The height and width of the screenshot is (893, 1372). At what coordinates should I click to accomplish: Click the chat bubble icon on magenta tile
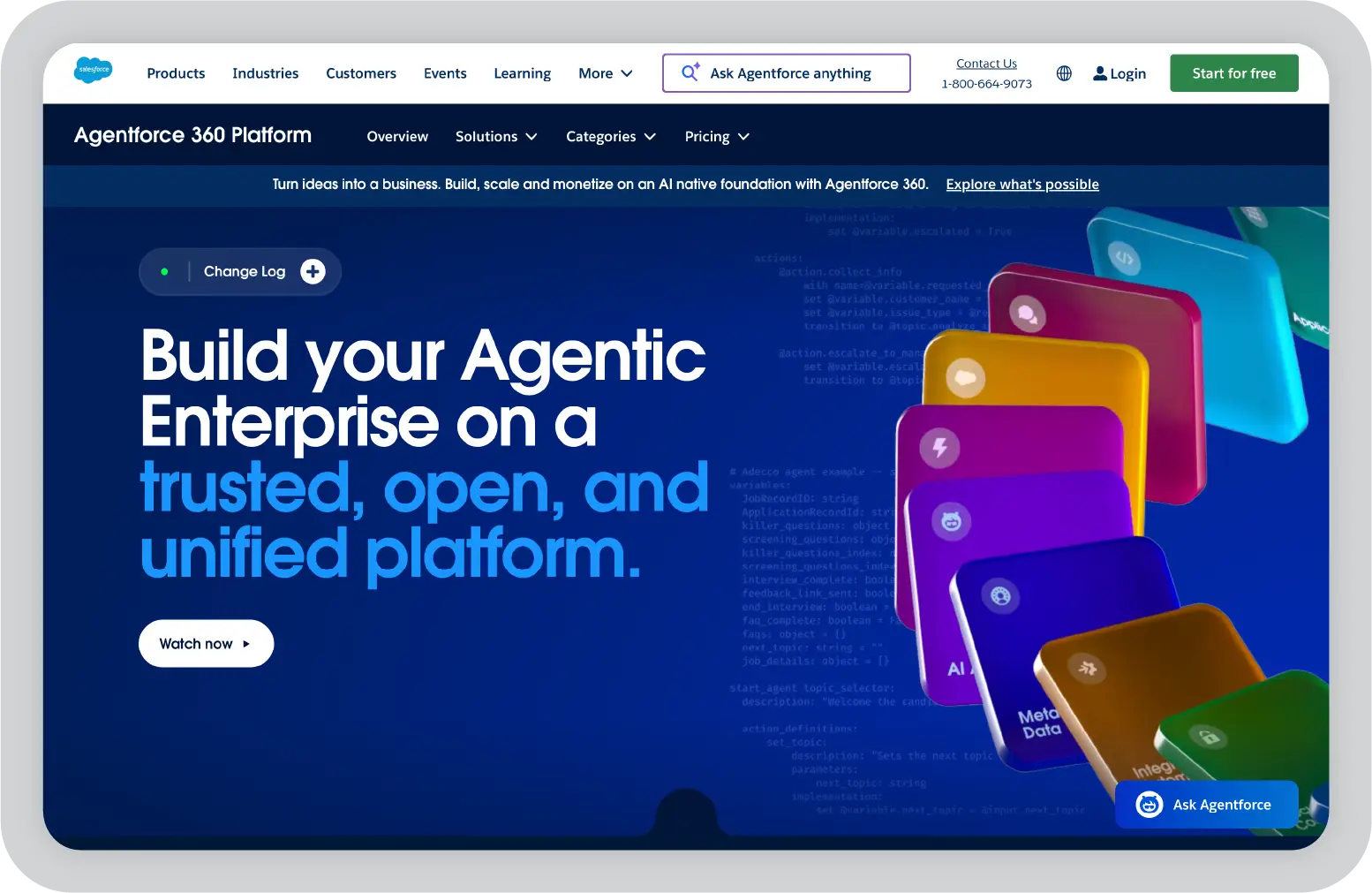pyautogui.click(x=1027, y=314)
